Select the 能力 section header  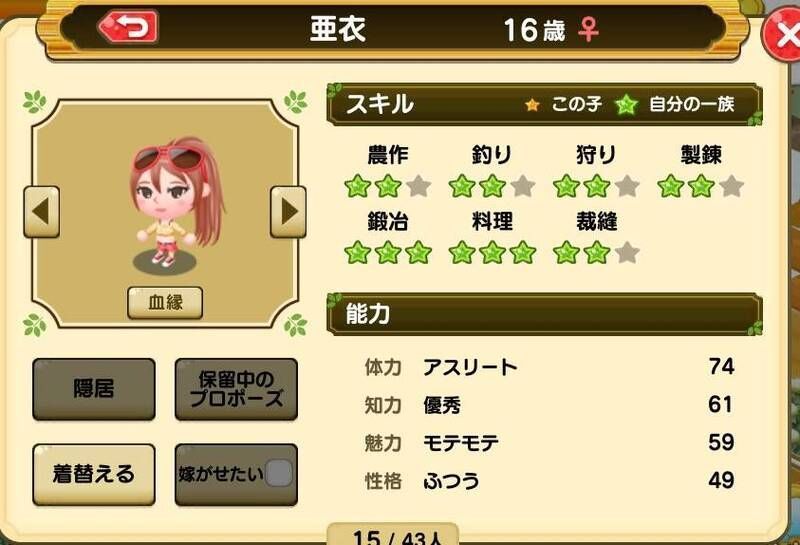click(544, 314)
